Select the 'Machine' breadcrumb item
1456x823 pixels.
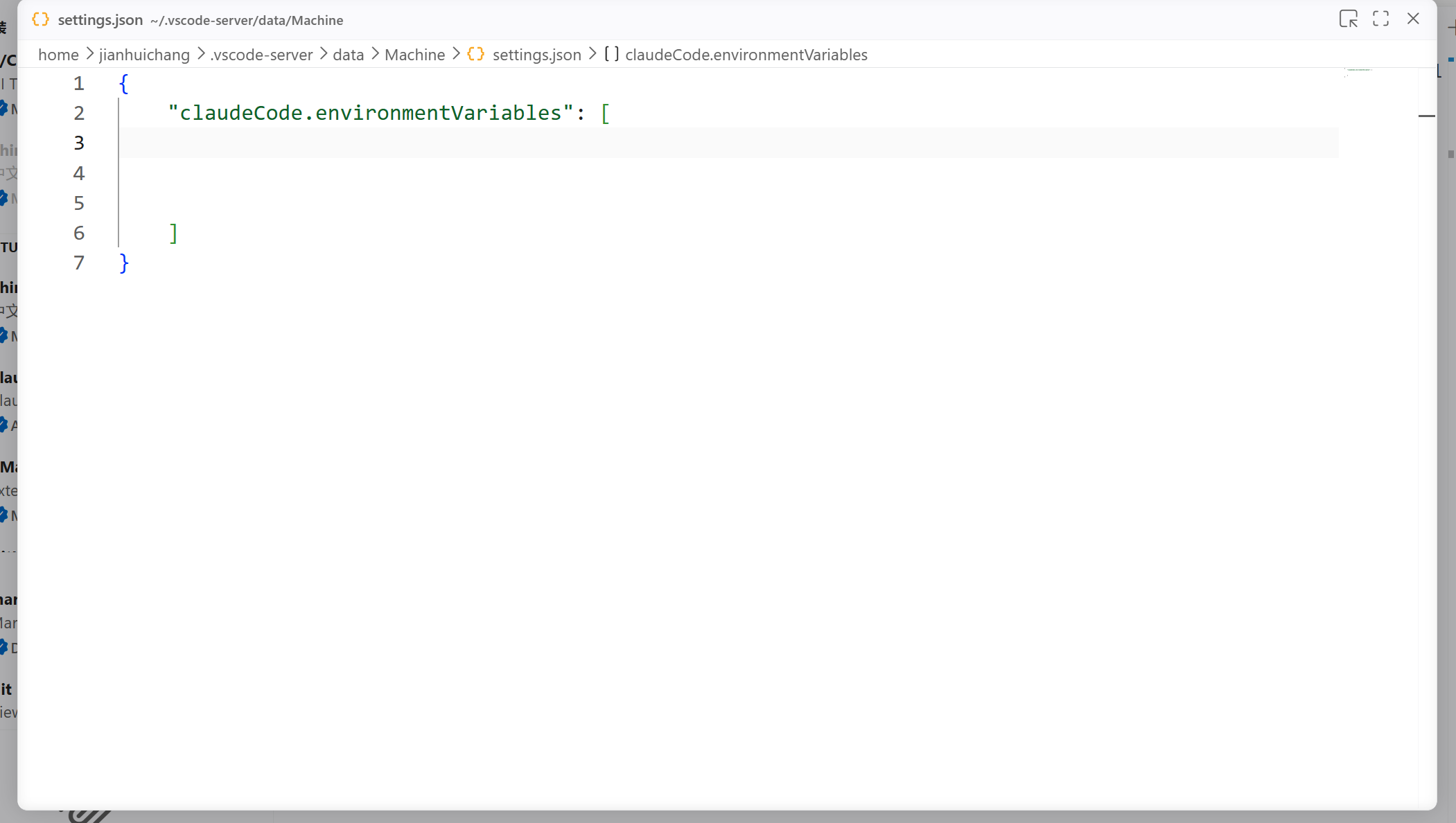(414, 55)
